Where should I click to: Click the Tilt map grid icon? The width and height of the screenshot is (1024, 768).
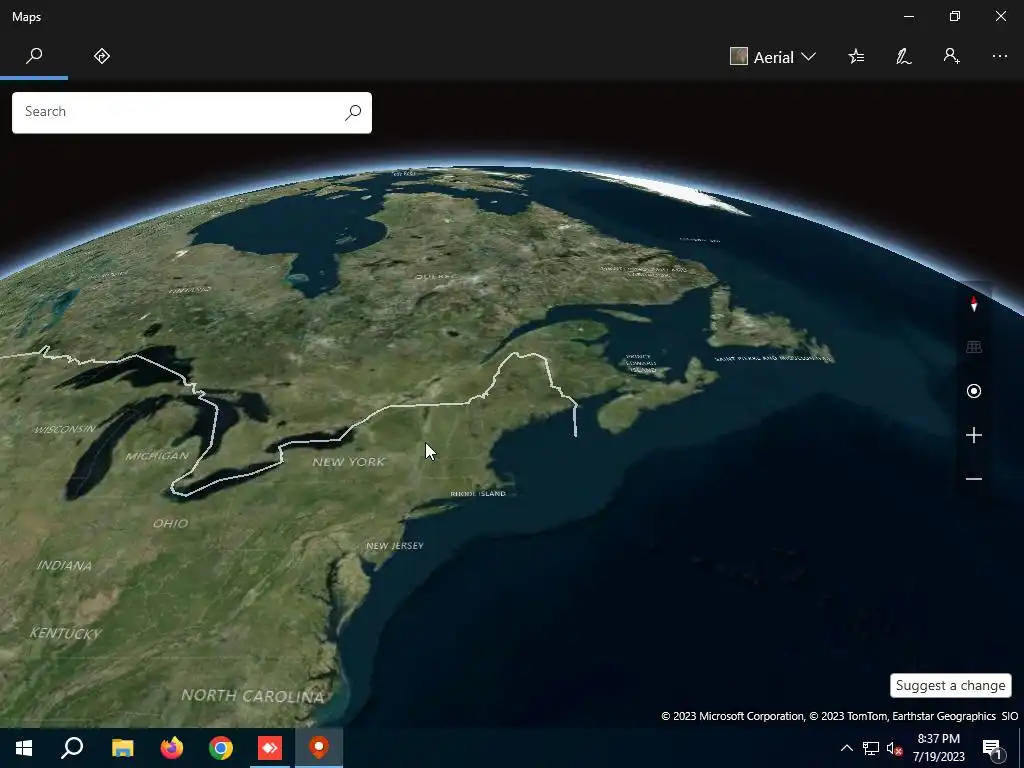pos(974,347)
